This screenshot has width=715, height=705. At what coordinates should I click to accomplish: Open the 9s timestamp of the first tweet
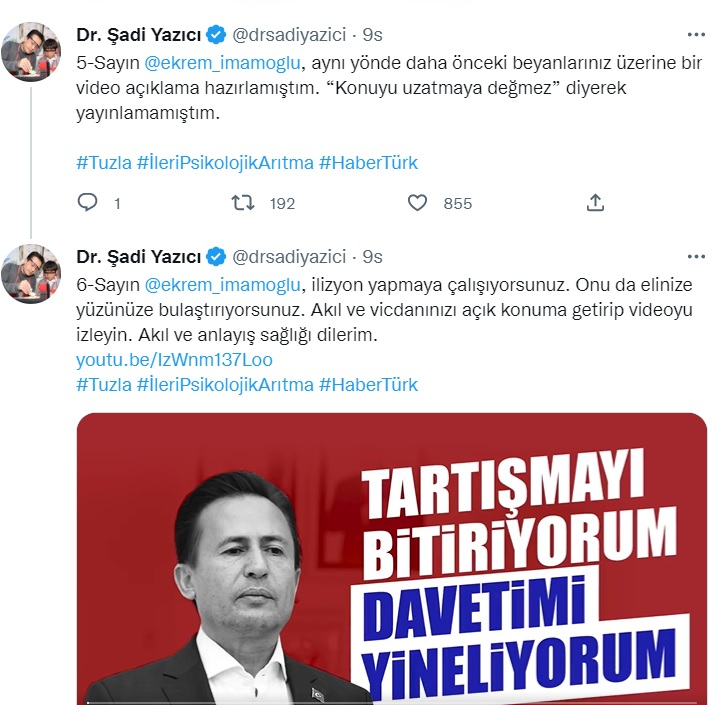click(x=372, y=35)
